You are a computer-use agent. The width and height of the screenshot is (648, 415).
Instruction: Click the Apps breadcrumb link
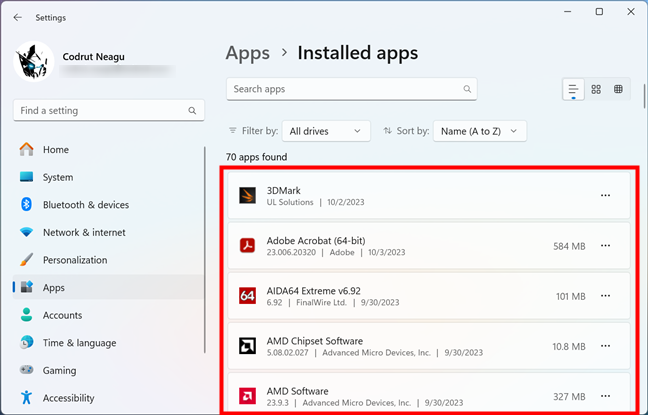coord(247,53)
